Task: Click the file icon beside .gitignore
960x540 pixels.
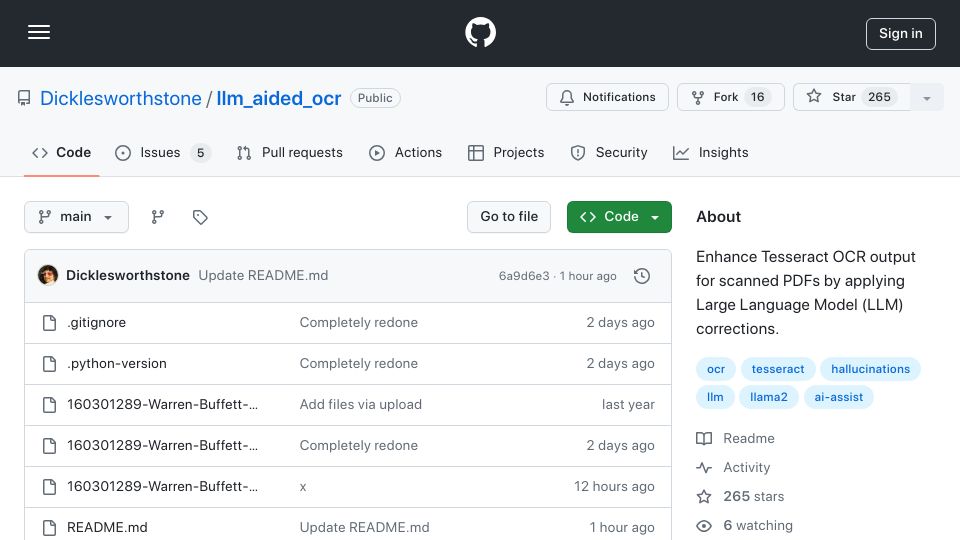Action: [50, 323]
